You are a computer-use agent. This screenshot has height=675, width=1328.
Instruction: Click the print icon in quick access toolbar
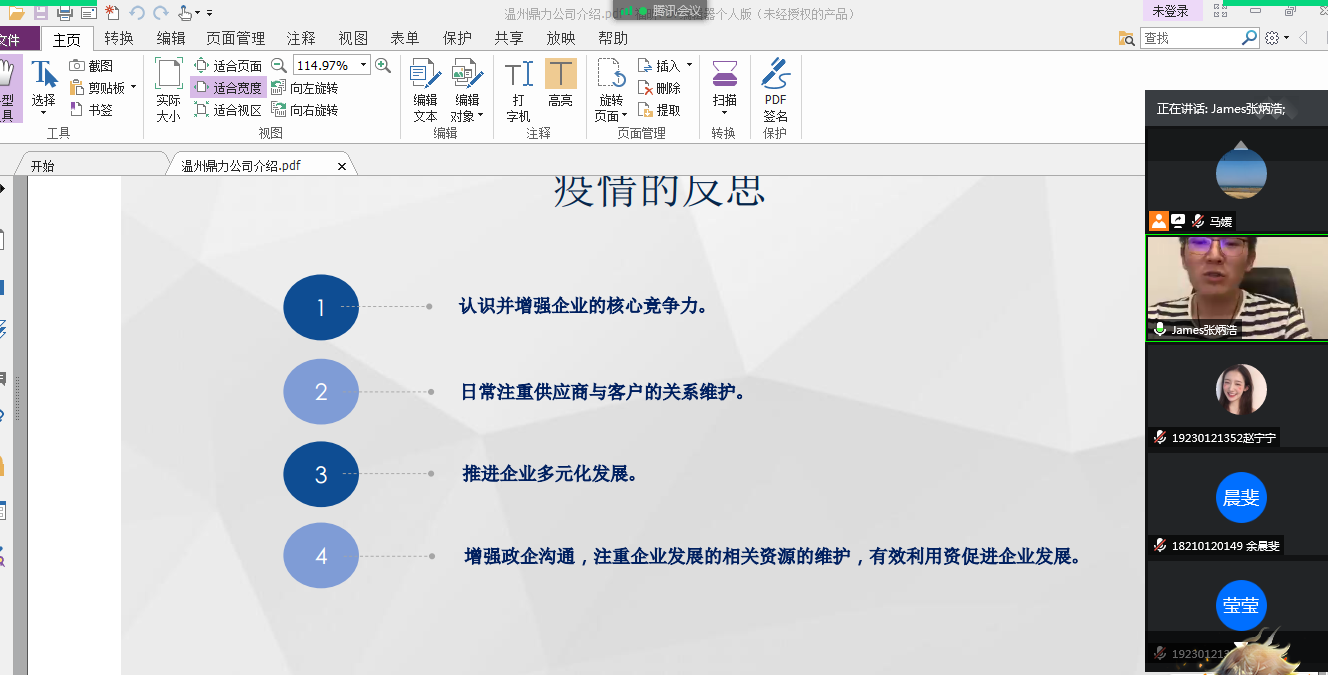(65, 12)
